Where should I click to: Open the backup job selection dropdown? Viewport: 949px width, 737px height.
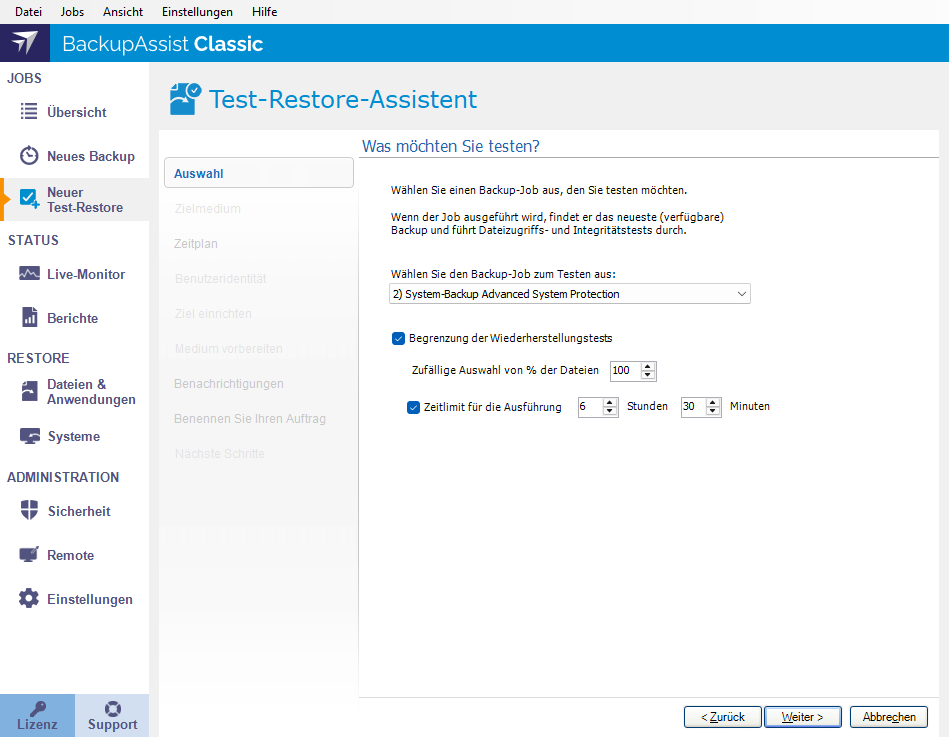pyautogui.click(x=741, y=294)
